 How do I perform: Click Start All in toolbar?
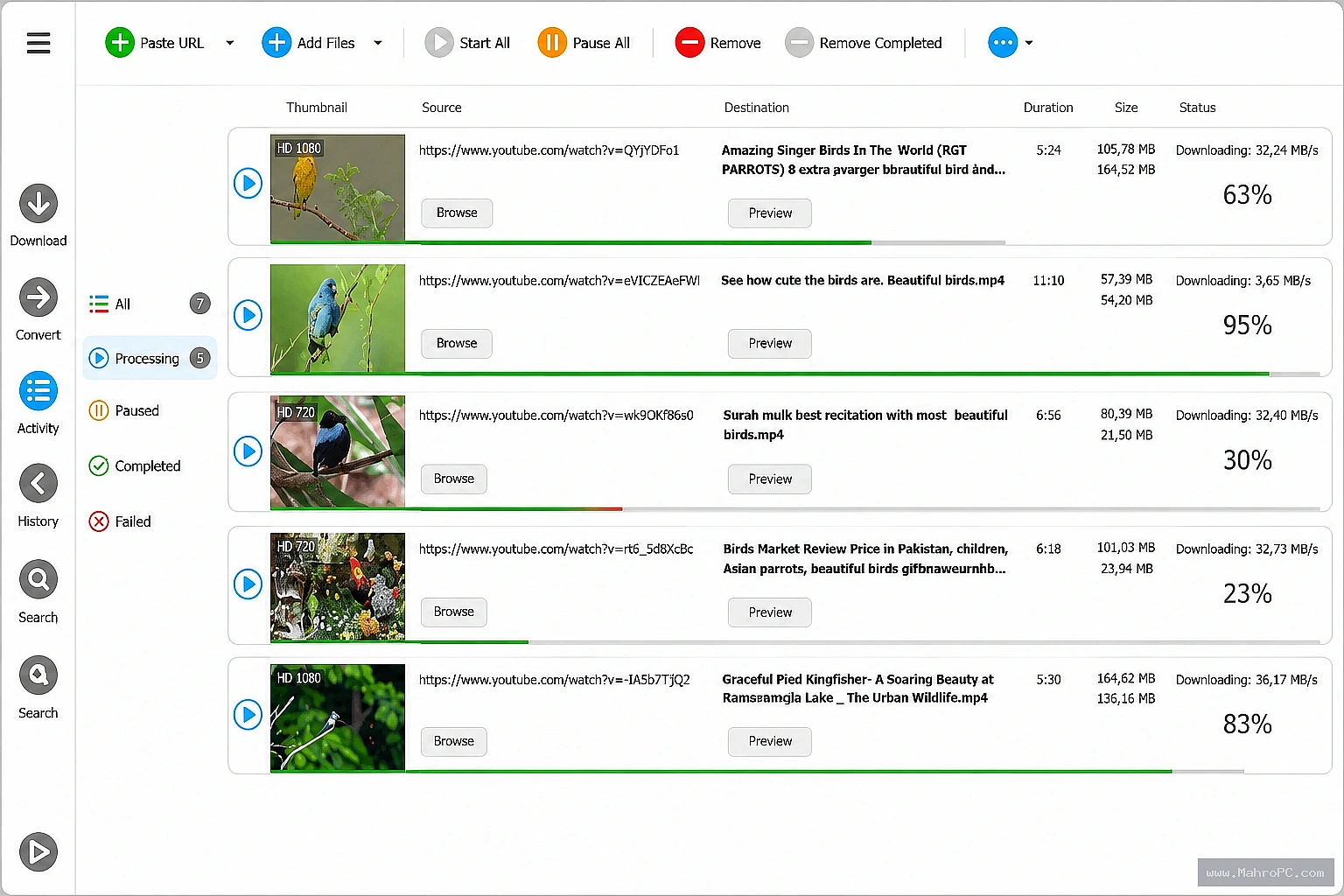pyautogui.click(x=467, y=42)
